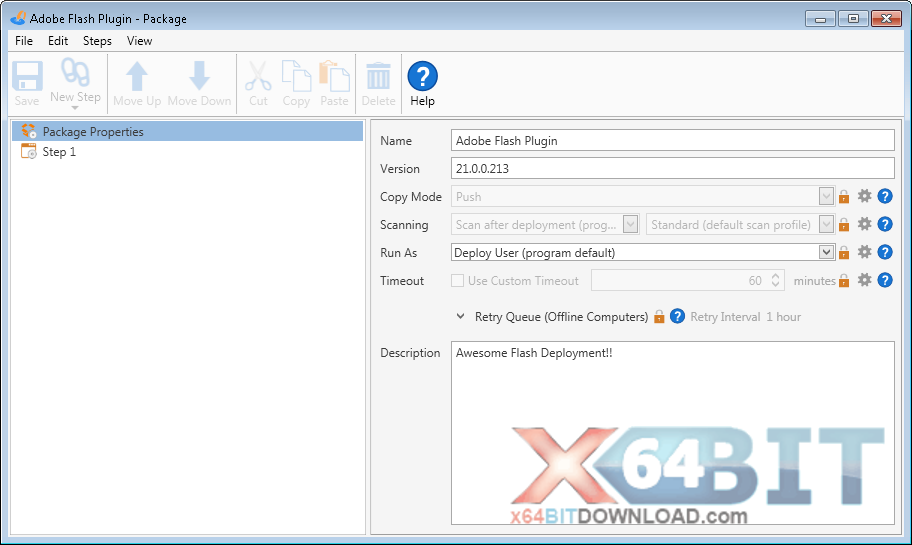Minimize the Adobe Flash Plugin window
The height and width of the screenshot is (545, 912).
[x=820, y=19]
